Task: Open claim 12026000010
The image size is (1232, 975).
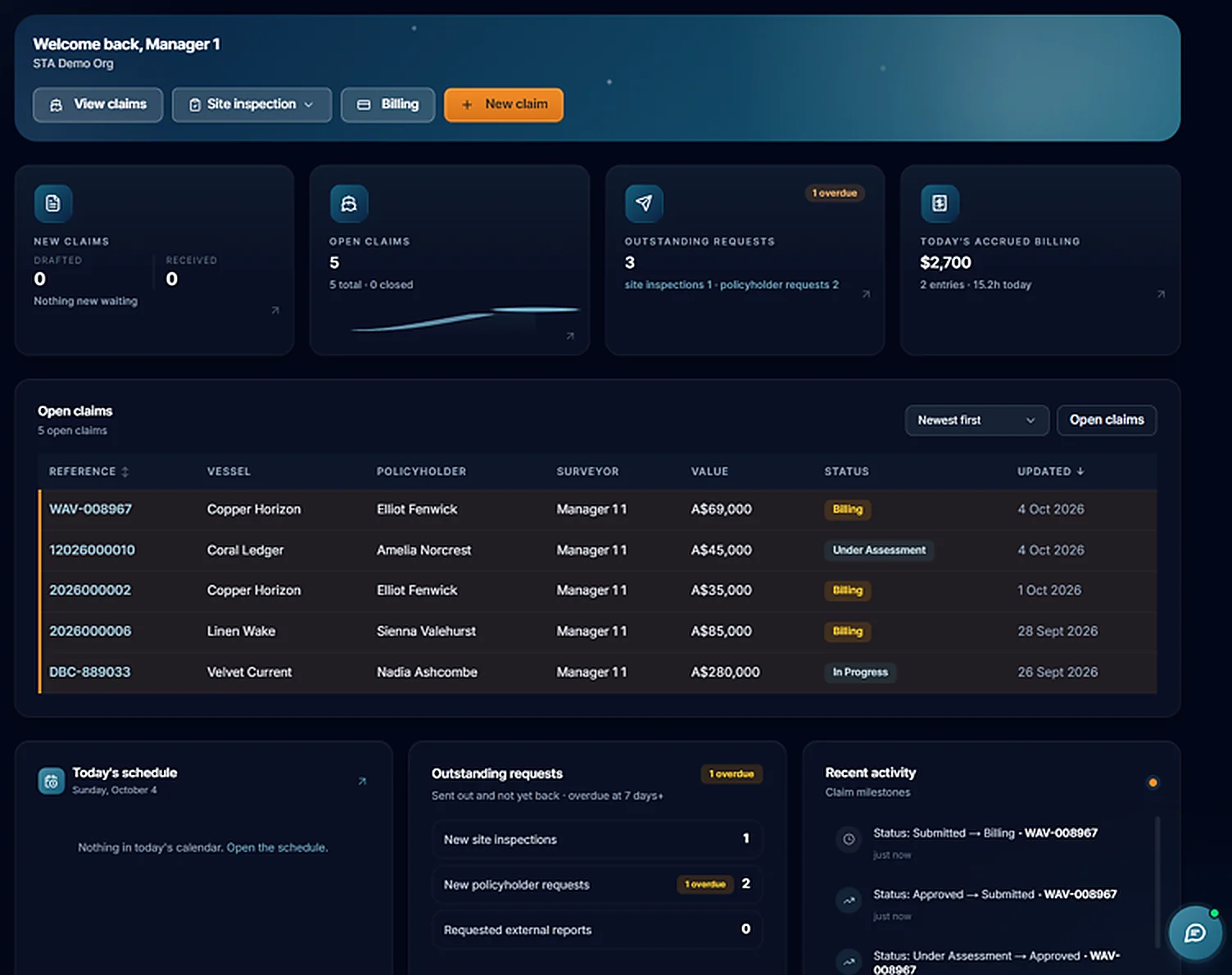Action: point(92,551)
